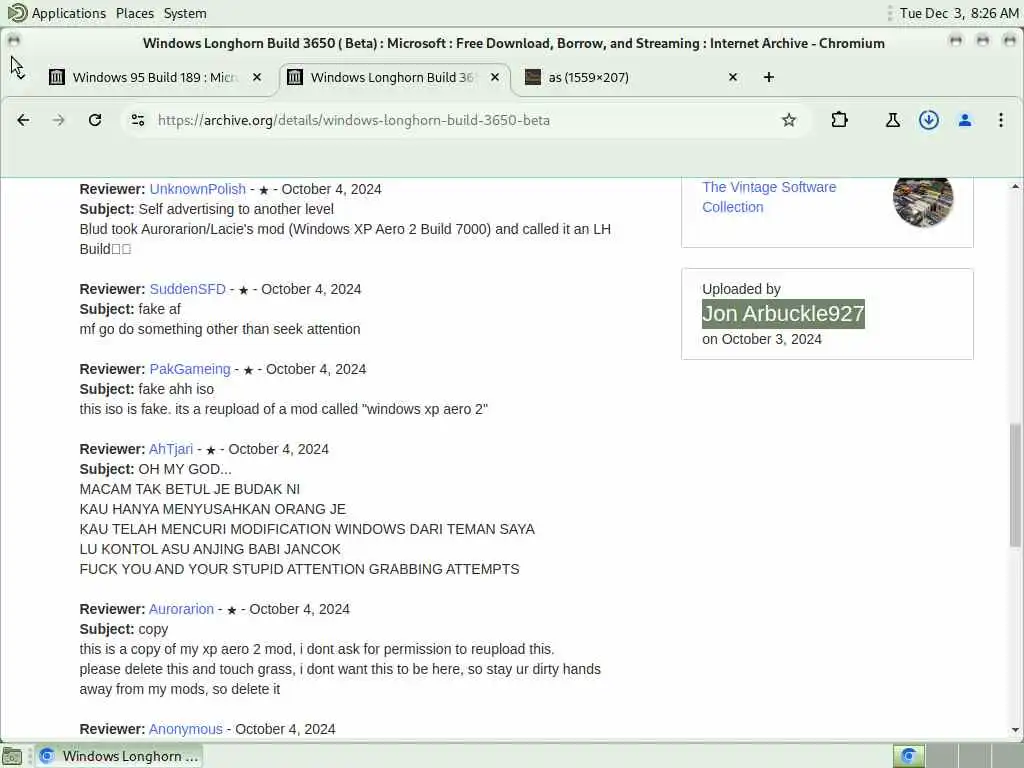Switch to Windows 95 Build 189 tab

153,77
